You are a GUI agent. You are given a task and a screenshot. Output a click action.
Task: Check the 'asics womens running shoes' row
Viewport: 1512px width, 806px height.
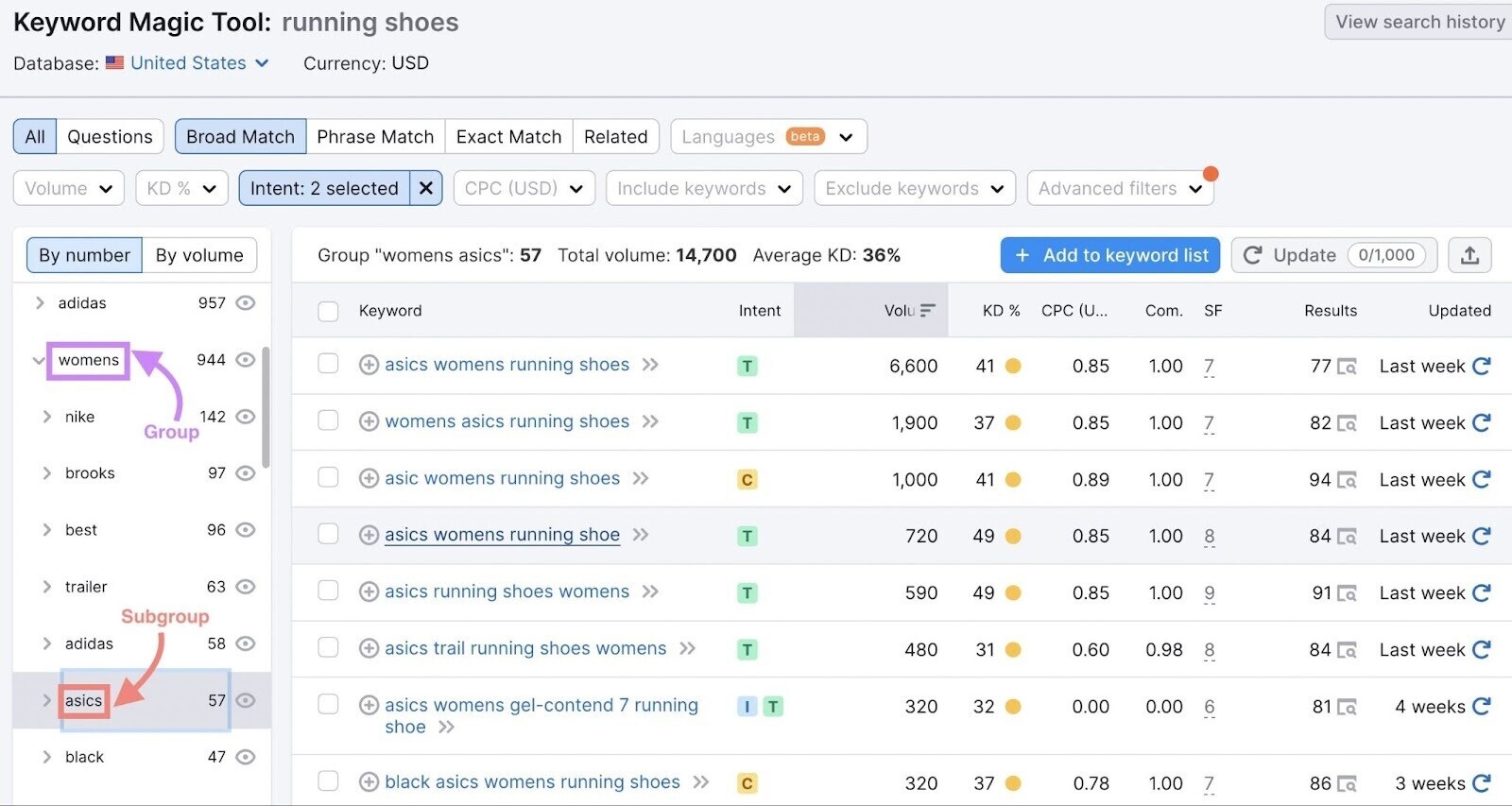328,364
